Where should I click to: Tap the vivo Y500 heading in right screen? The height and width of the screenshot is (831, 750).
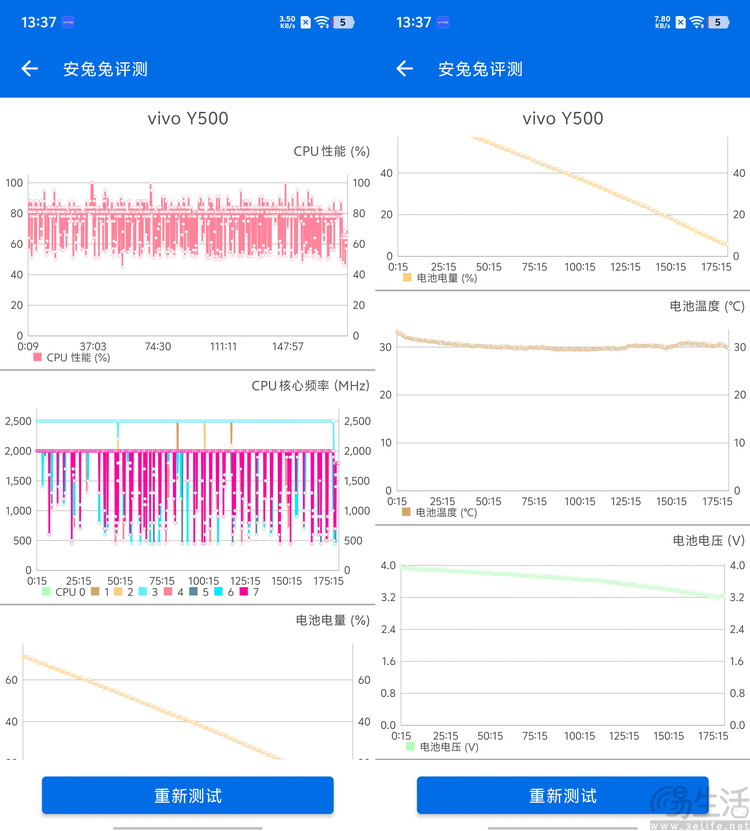[562, 118]
